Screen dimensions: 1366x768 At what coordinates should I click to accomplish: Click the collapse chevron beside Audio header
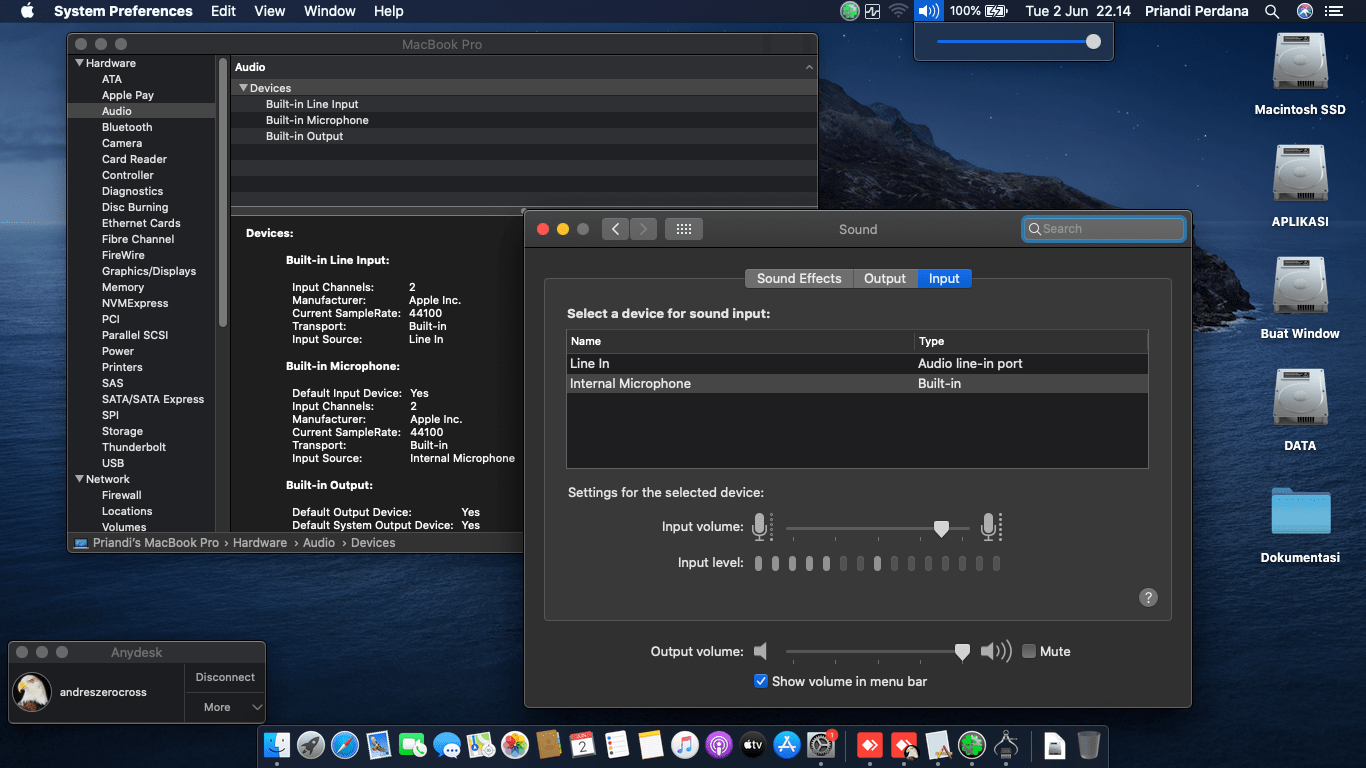(809, 67)
